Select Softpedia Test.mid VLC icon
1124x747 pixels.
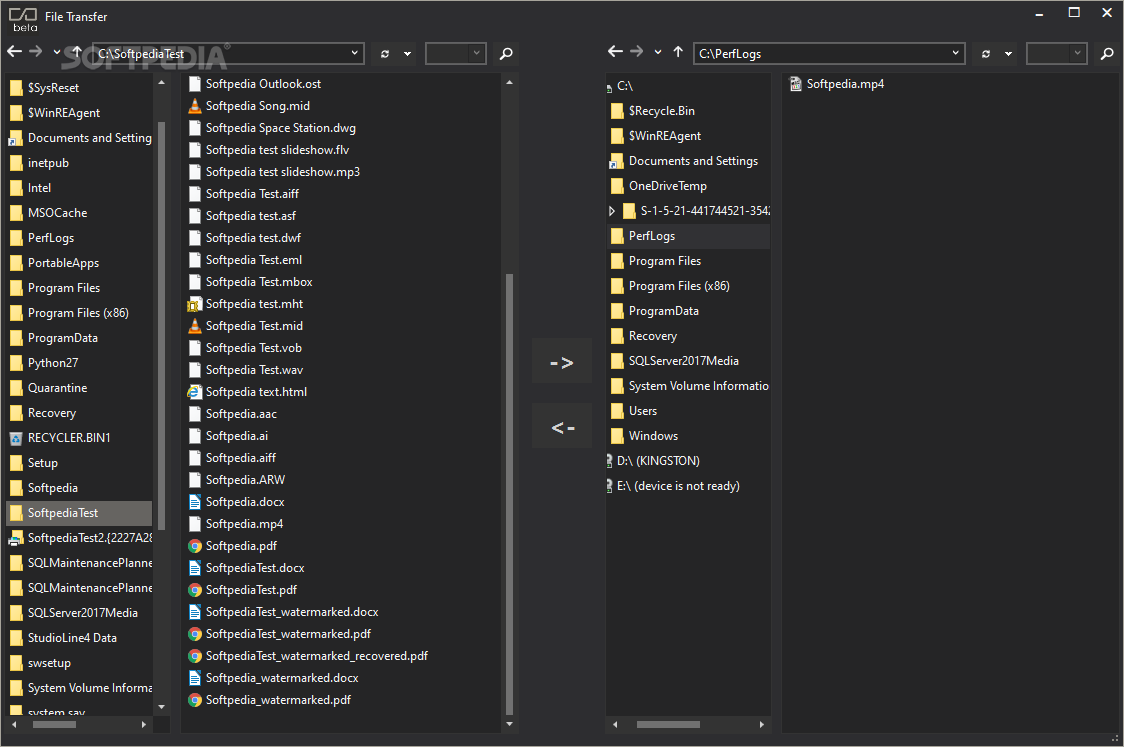(194, 326)
